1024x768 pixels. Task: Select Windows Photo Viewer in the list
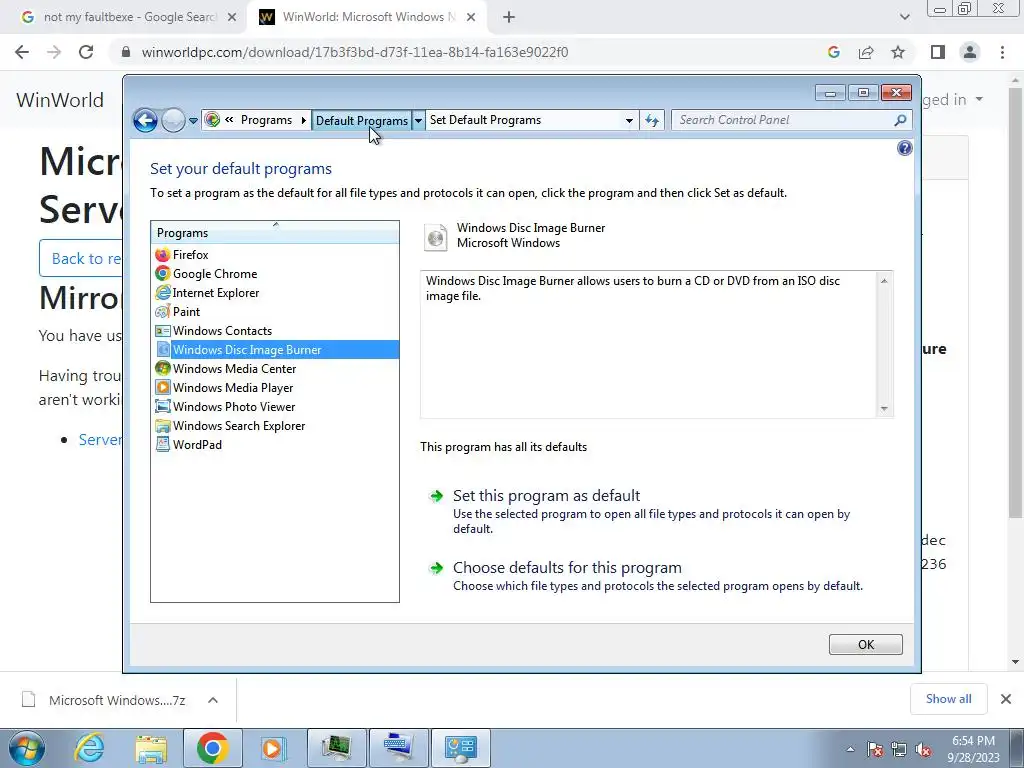[275, 406]
